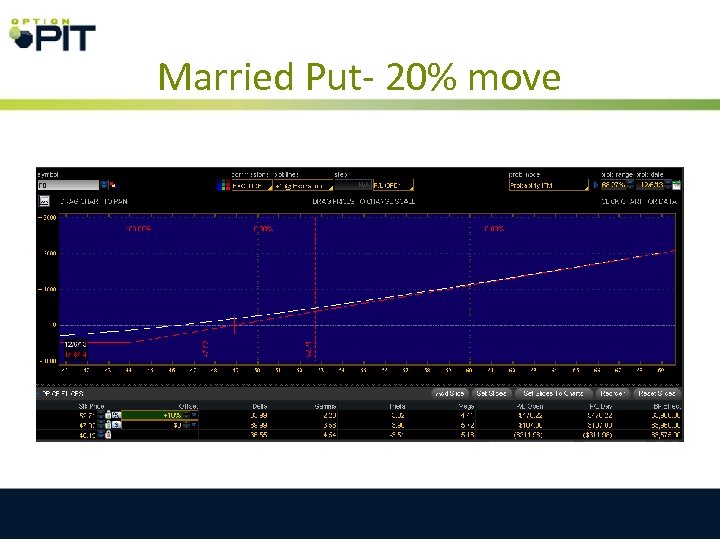
Task: Click the red vertical slice line marker
Action: point(315,289)
